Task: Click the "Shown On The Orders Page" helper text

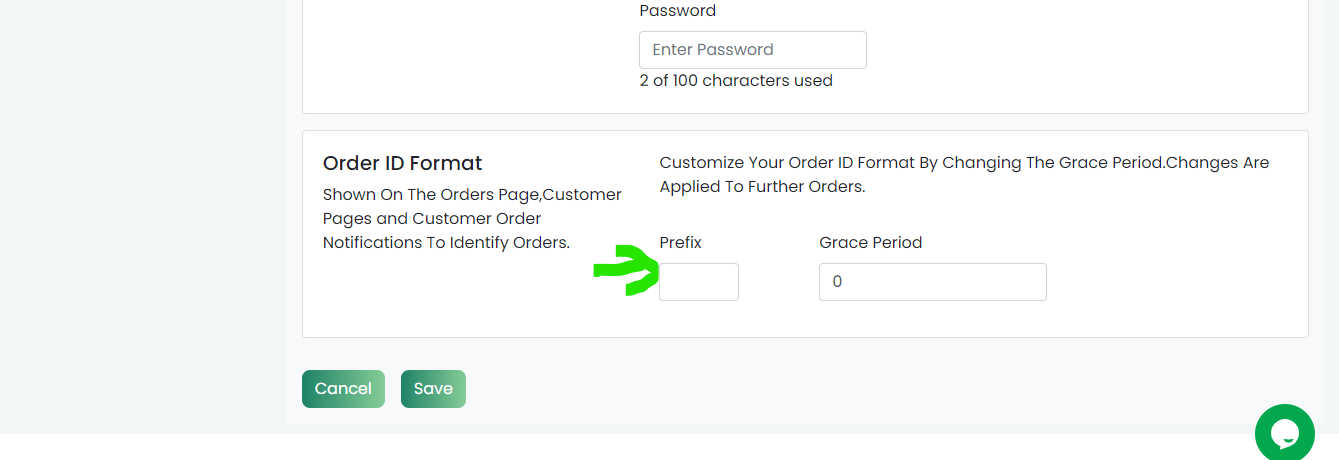Action: click(473, 194)
